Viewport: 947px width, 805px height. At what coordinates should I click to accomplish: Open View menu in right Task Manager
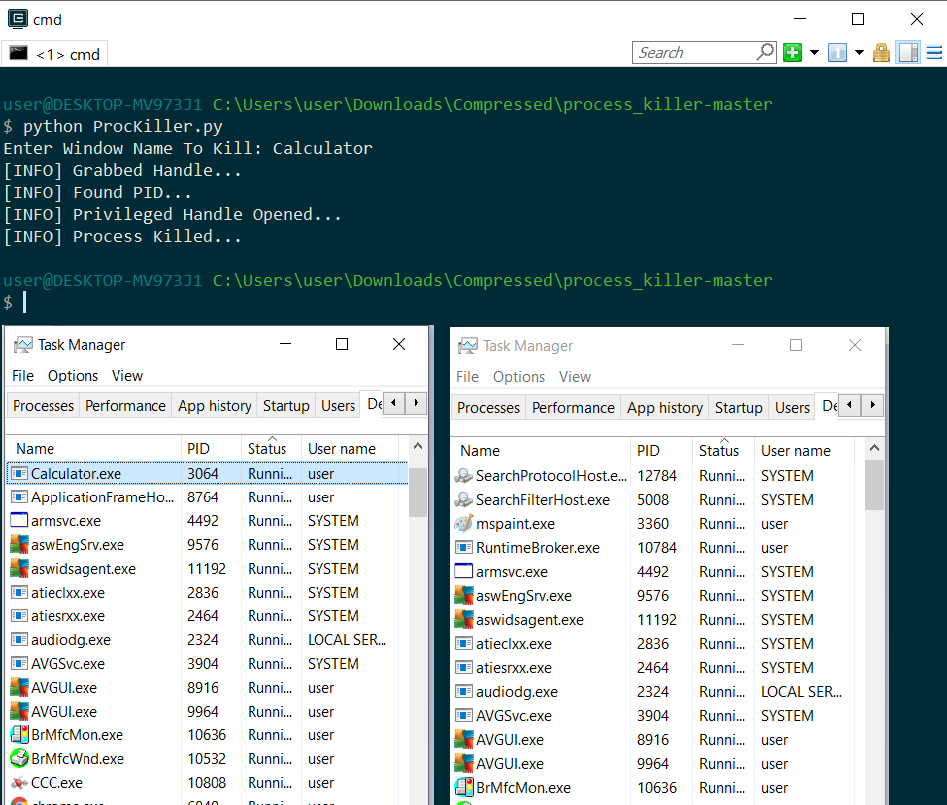(x=574, y=377)
